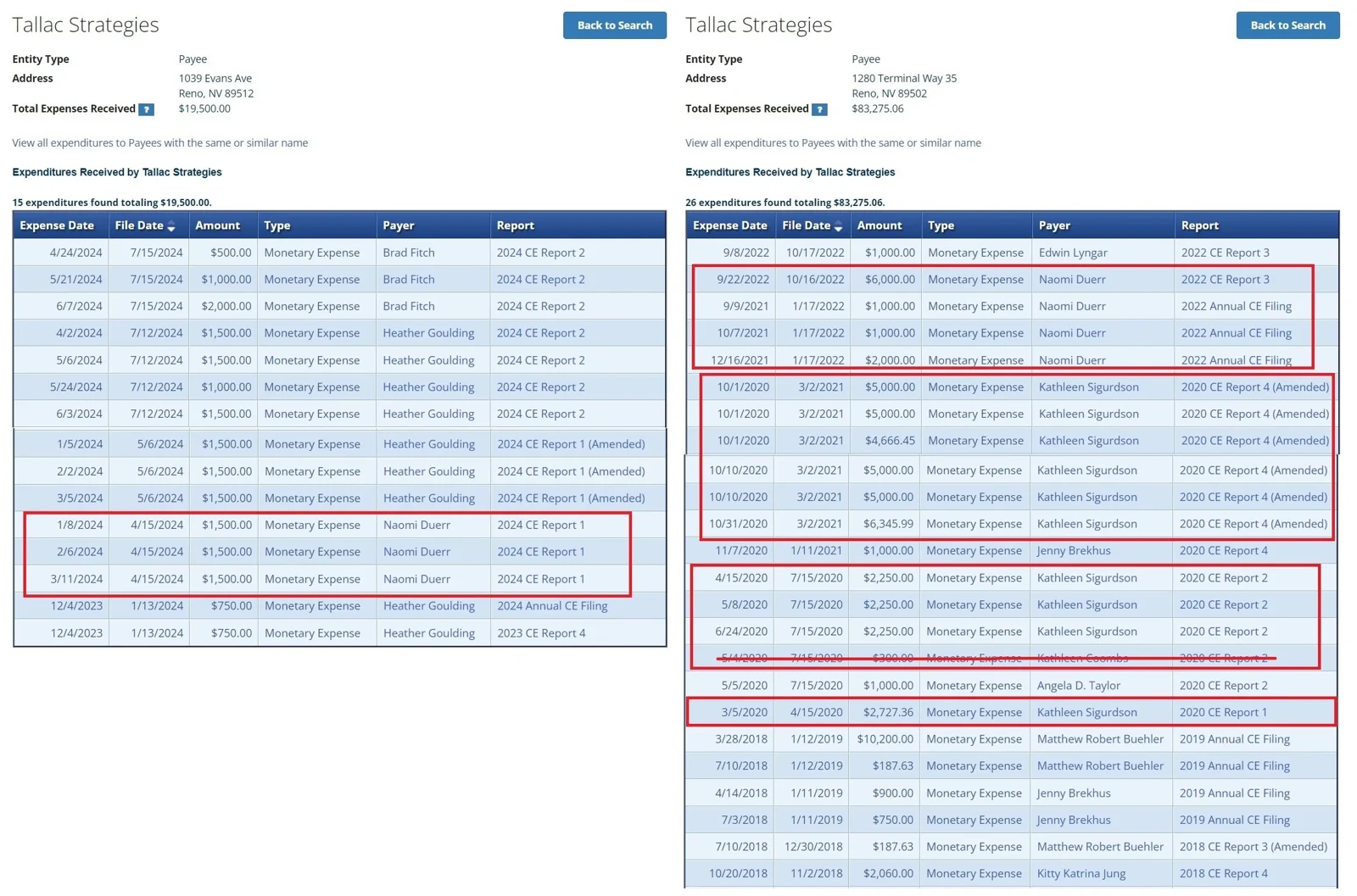Open 2020 CE Report 2 in Angela D. Taylor's row
Image resolution: width=1357 pixels, height=896 pixels.
pyautogui.click(x=1223, y=686)
